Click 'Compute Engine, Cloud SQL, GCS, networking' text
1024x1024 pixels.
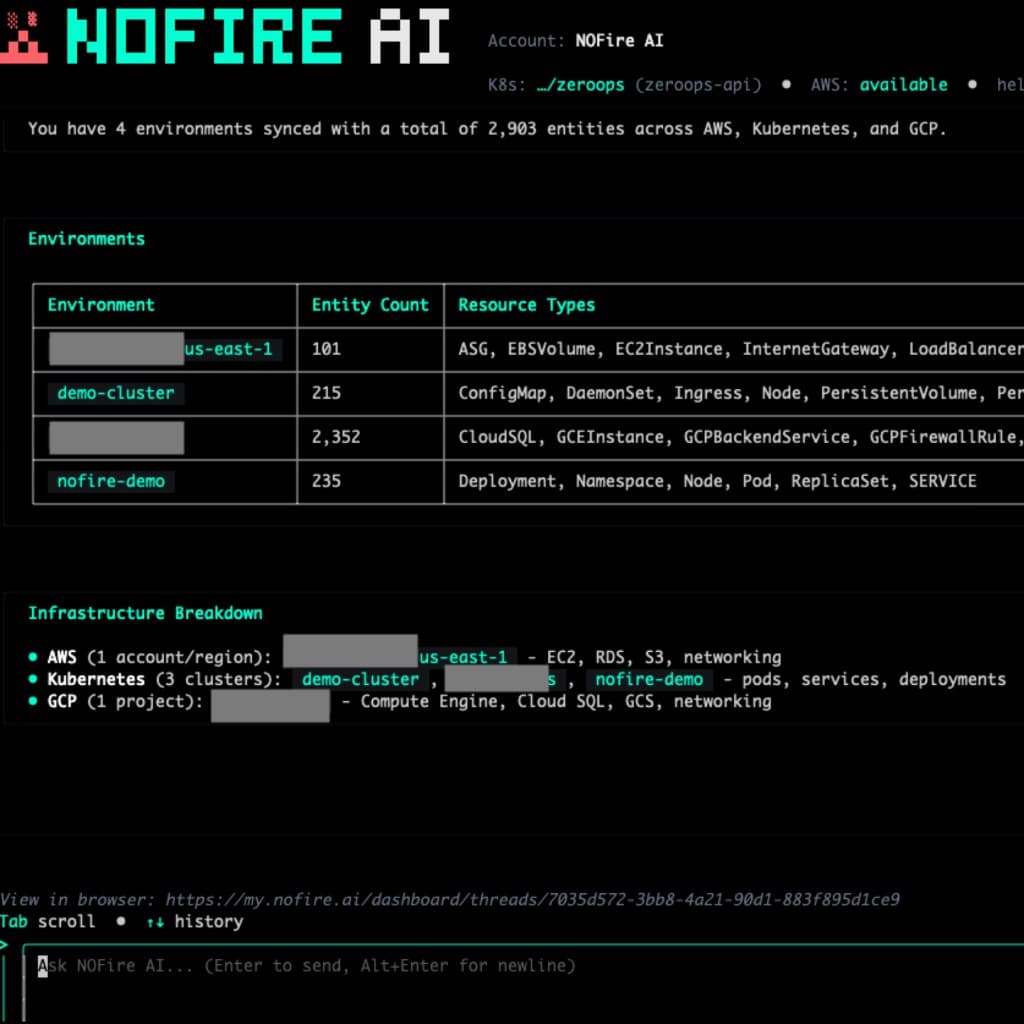point(566,701)
